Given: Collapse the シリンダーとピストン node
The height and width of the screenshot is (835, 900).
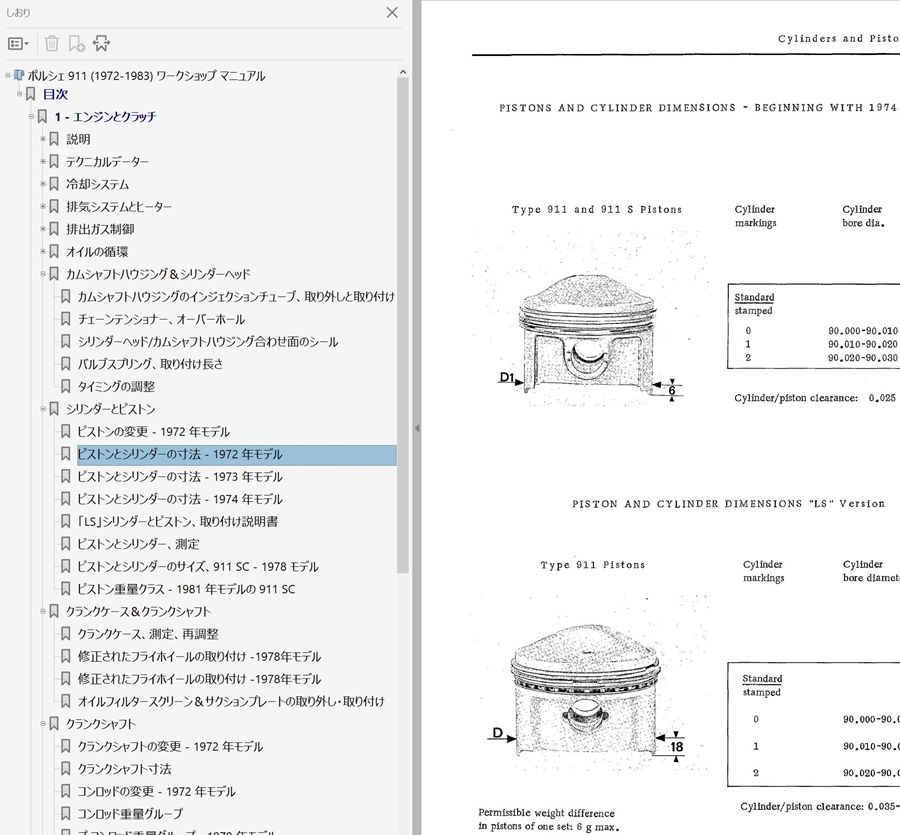Looking at the screenshot, I should pyautogui.click(x=42, y=409).
